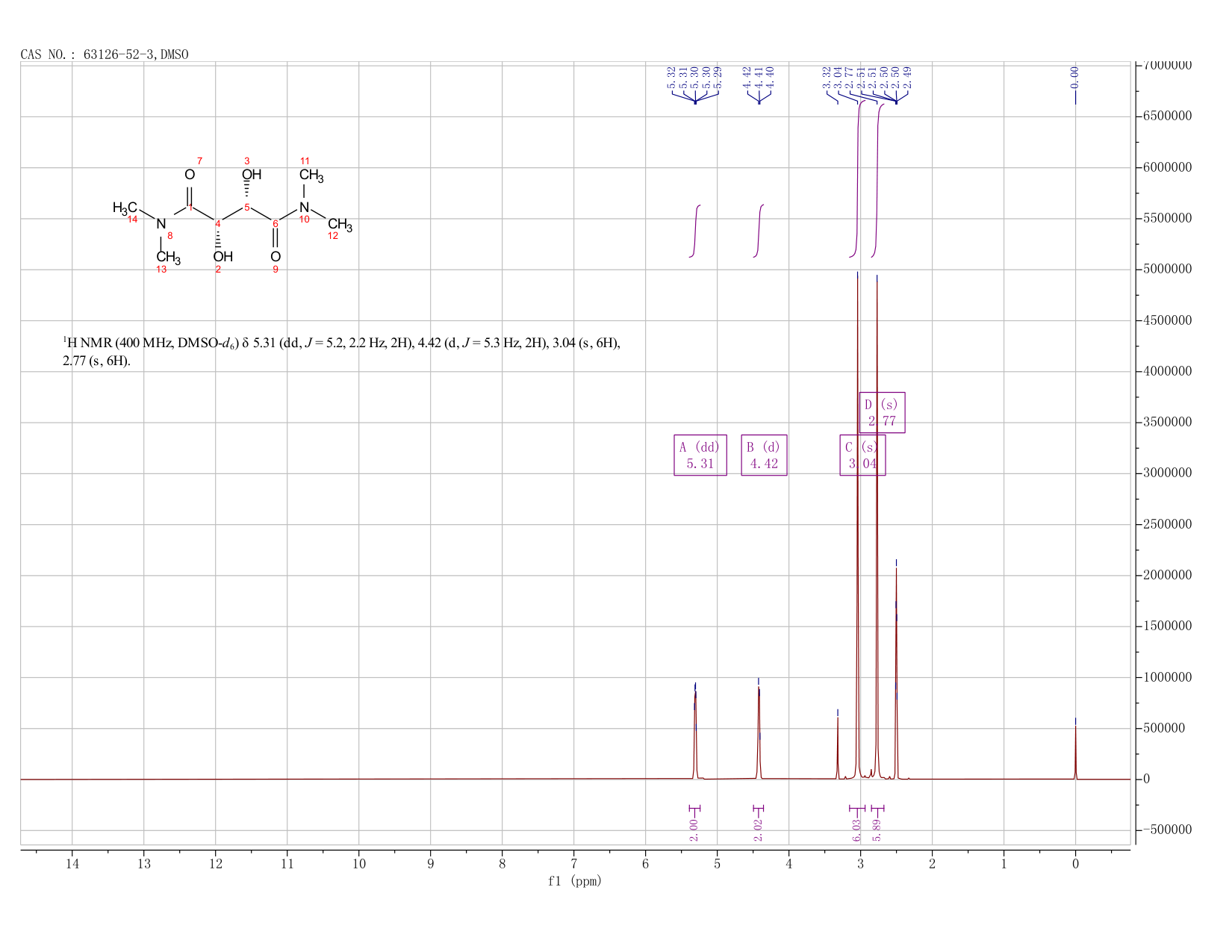
Task: Select multiplet box B (d) 4.42
Action: click(x=764, y=455)
